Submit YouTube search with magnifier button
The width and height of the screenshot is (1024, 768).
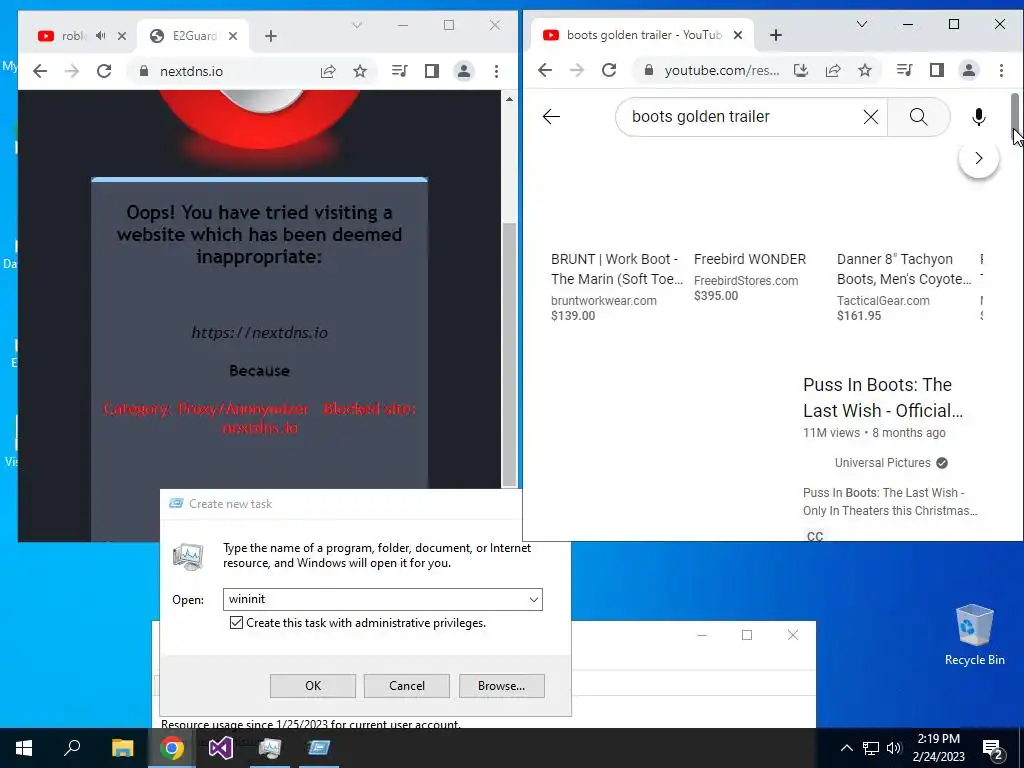click(x=918, y=117)
